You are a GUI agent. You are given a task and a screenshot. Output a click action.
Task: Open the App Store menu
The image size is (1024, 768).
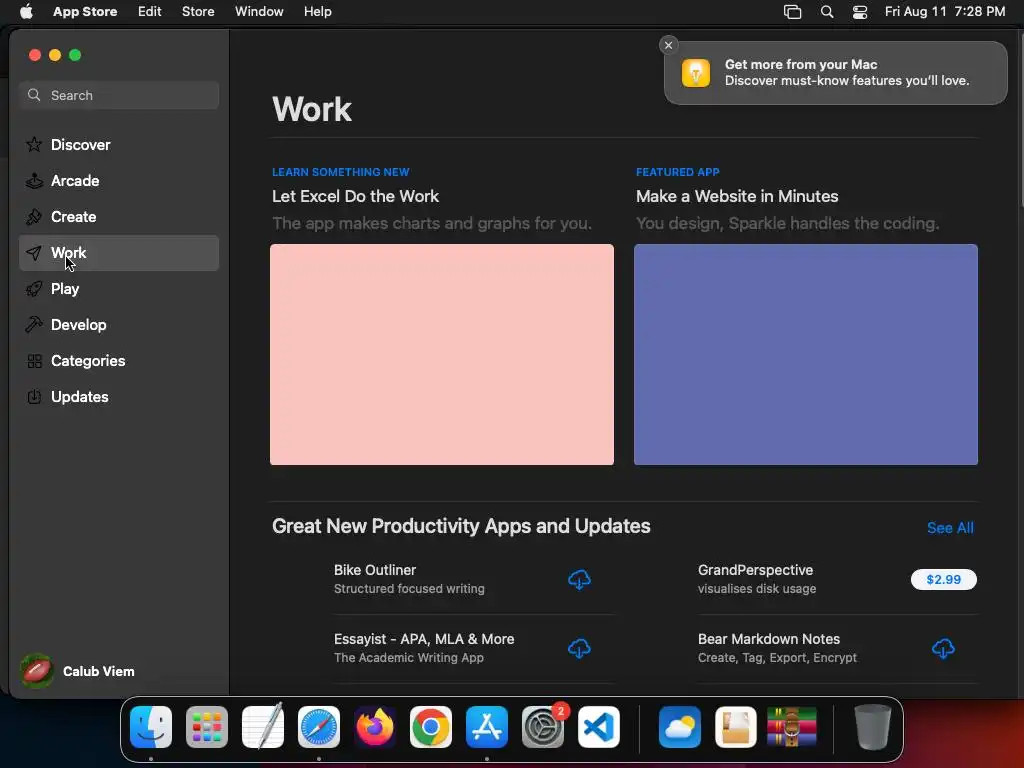click(x=85, y=12)
